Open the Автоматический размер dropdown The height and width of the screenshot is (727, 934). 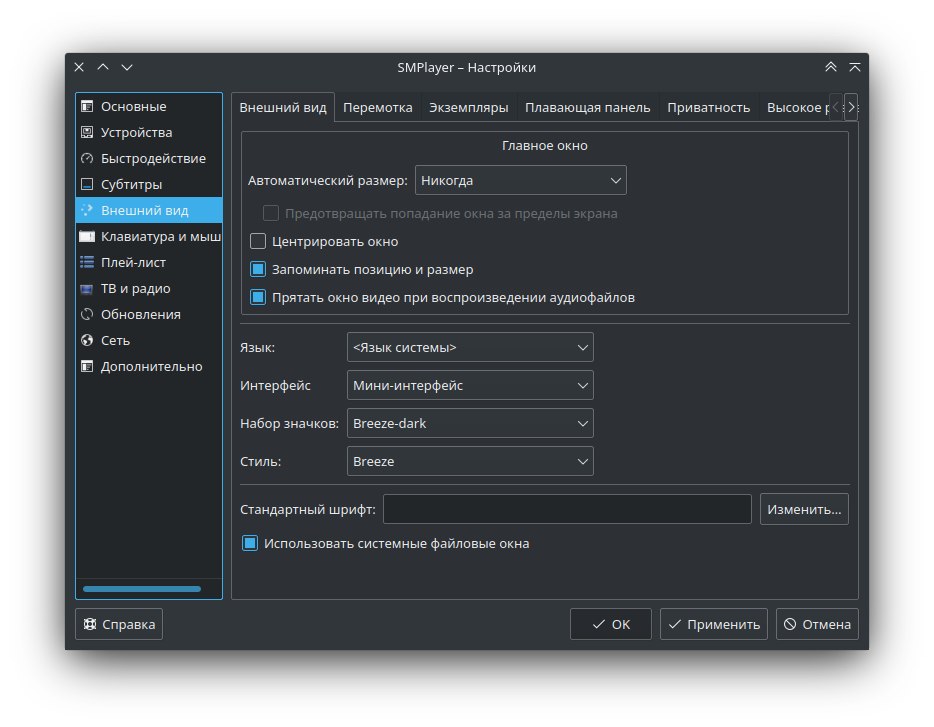[521, 181]
